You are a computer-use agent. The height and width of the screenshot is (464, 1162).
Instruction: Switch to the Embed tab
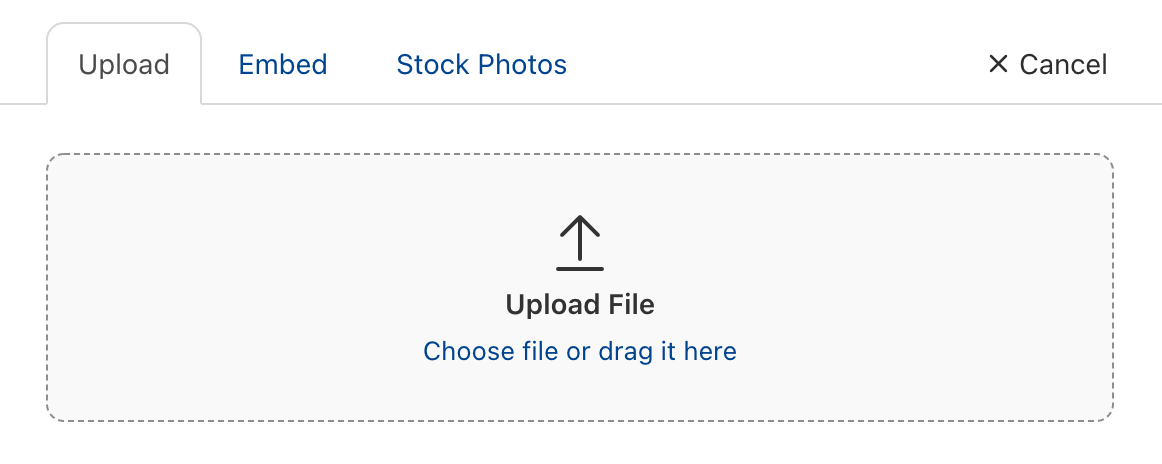[283, 65]
